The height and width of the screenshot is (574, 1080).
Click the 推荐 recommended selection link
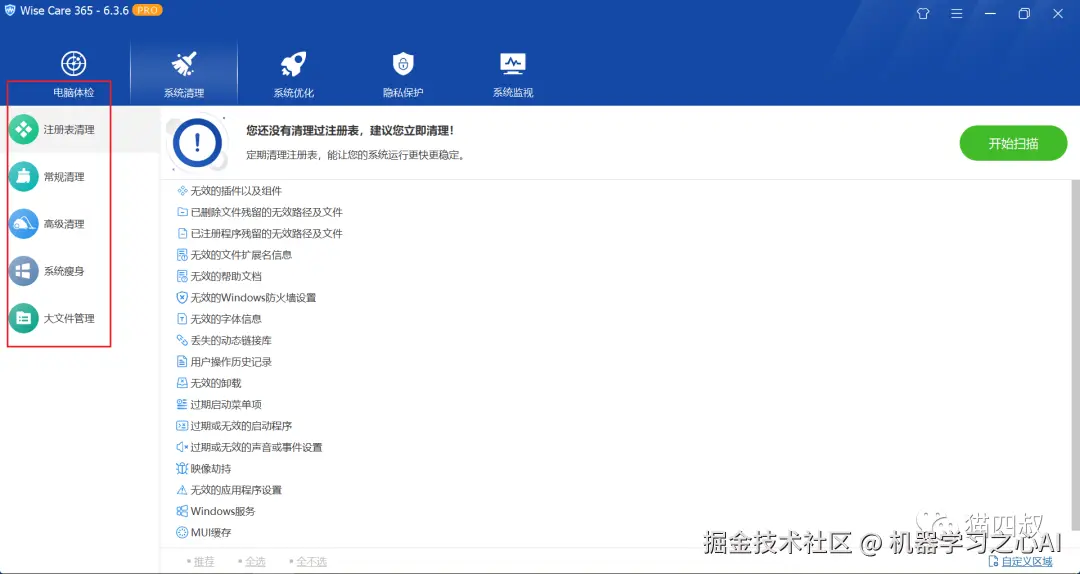pyautogui.click(x=204, y=562)
